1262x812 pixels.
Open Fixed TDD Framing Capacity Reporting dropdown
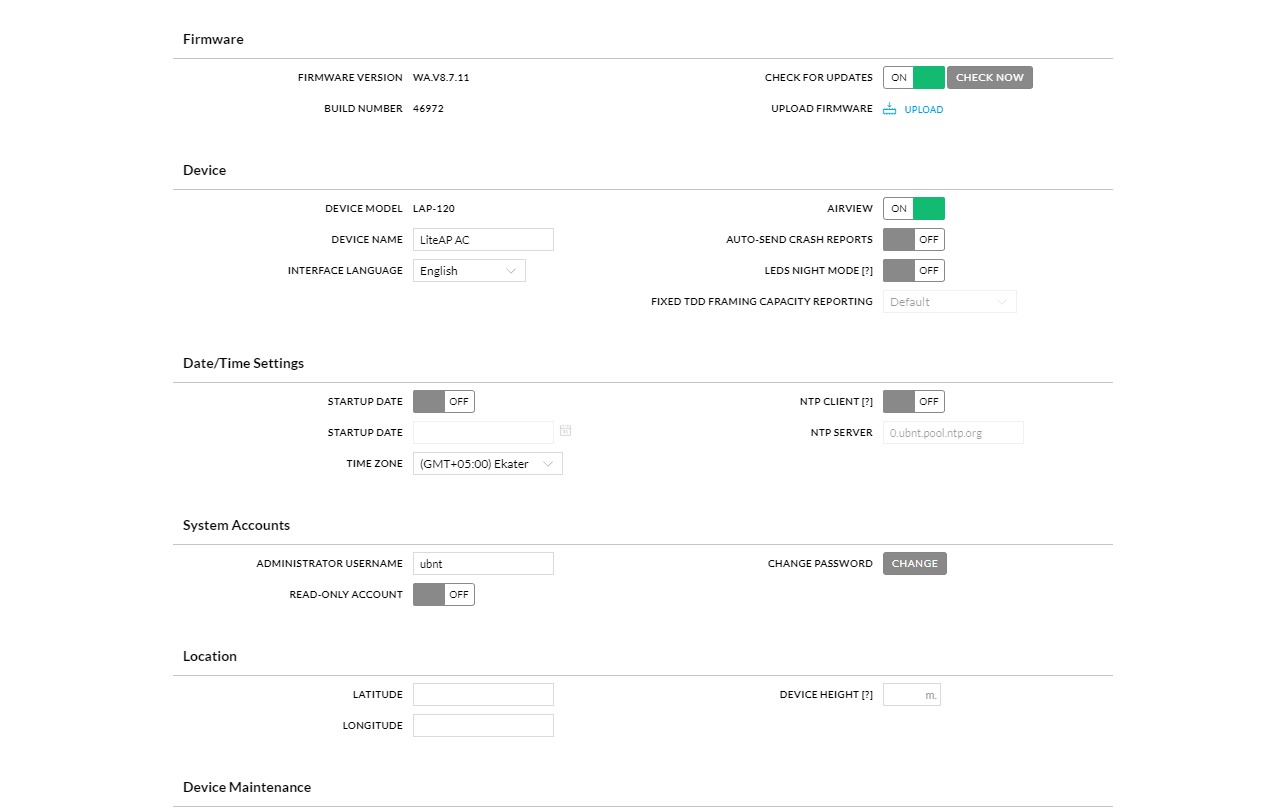click(x=949, y=302)
